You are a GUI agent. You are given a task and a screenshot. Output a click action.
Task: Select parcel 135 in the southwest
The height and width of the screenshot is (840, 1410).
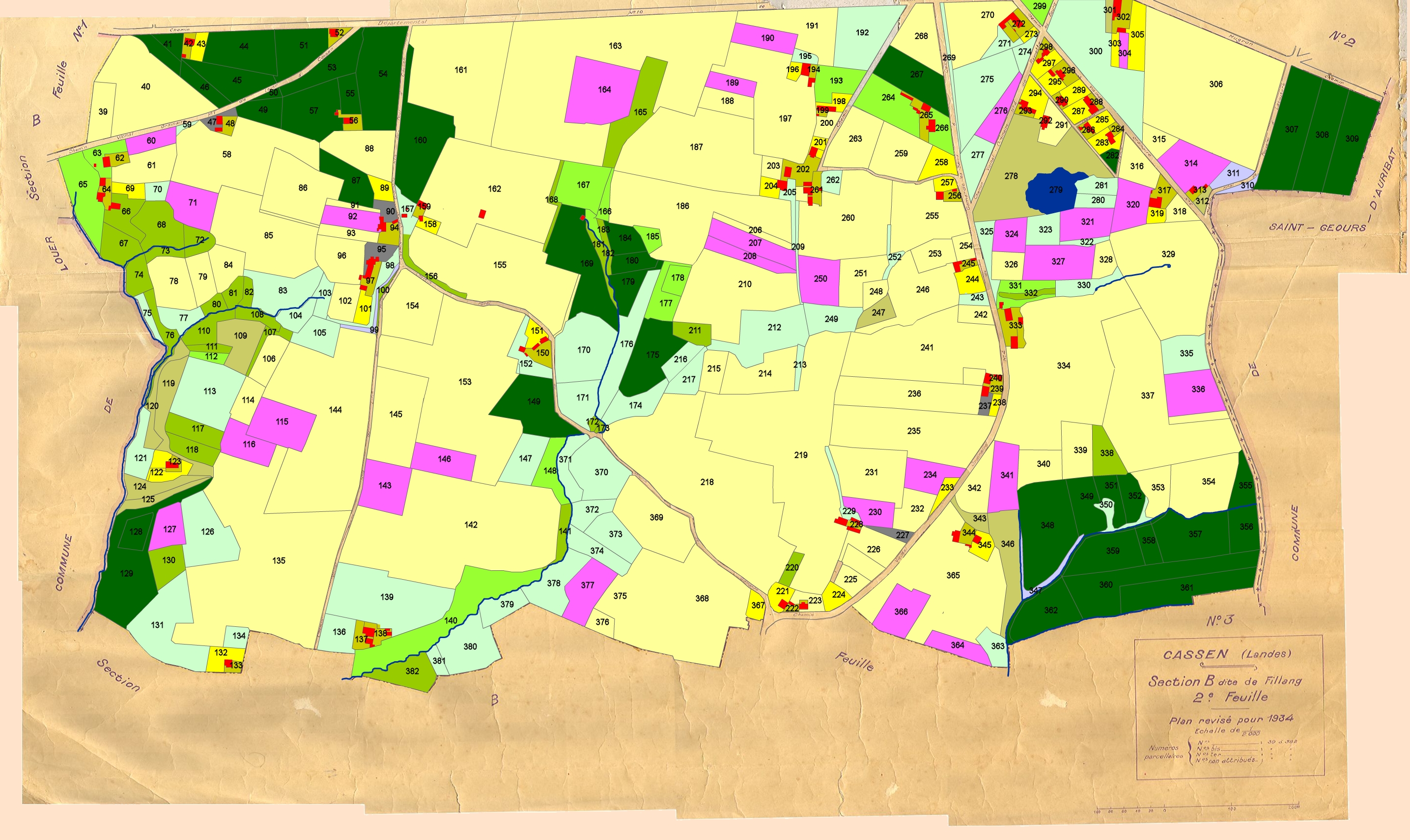pos(279,560)
